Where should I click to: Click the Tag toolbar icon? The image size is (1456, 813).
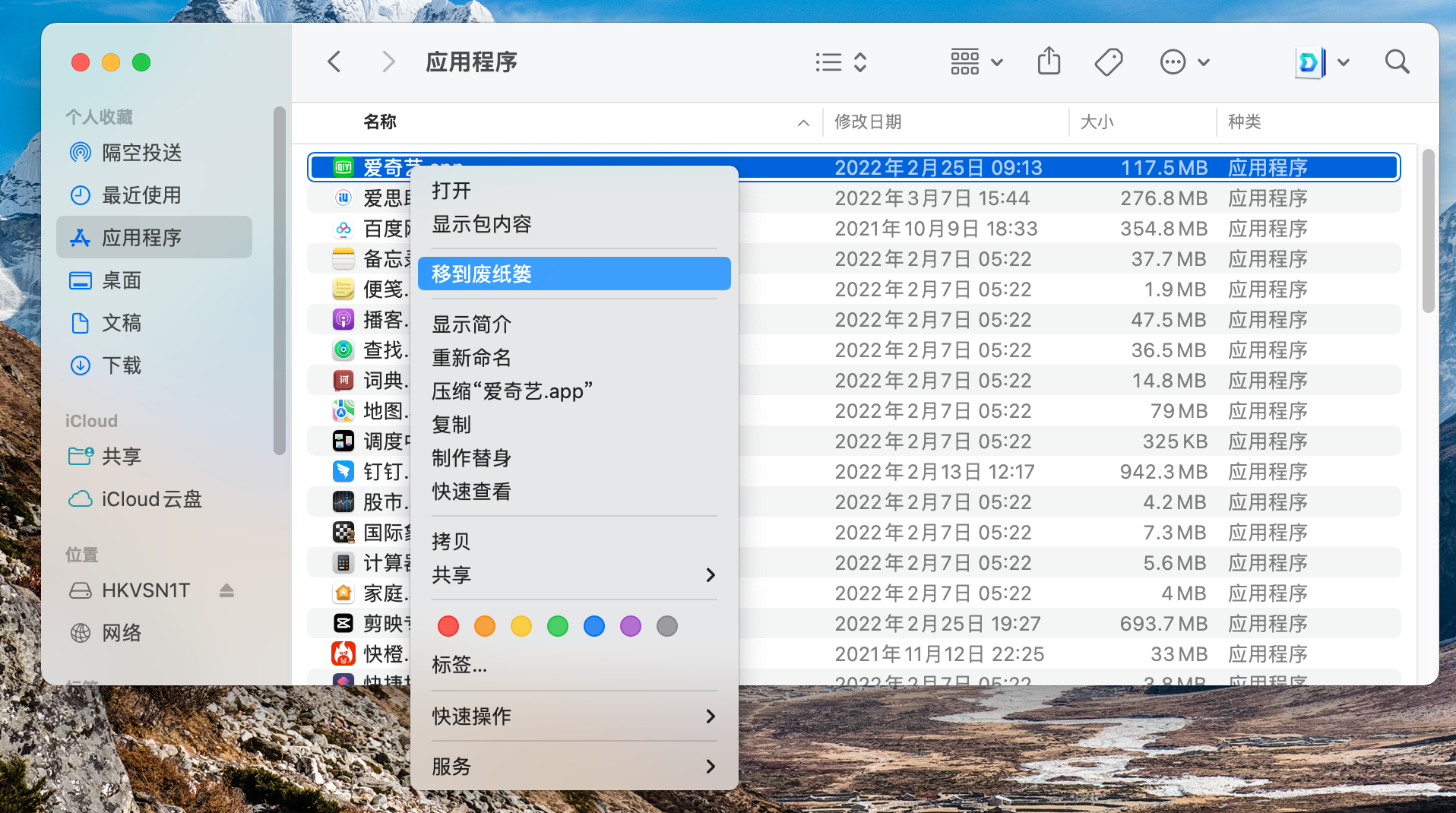1109,62
